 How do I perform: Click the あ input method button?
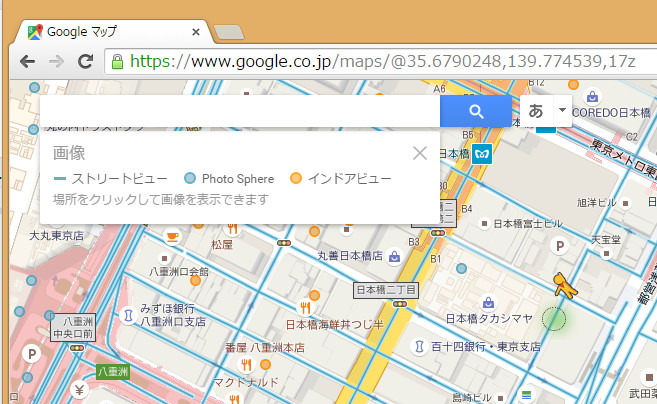coord(536,111)
